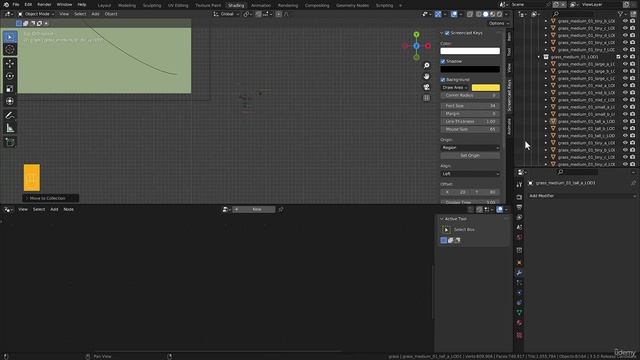Open the Tool properties tab icon

tap(519, 185)
